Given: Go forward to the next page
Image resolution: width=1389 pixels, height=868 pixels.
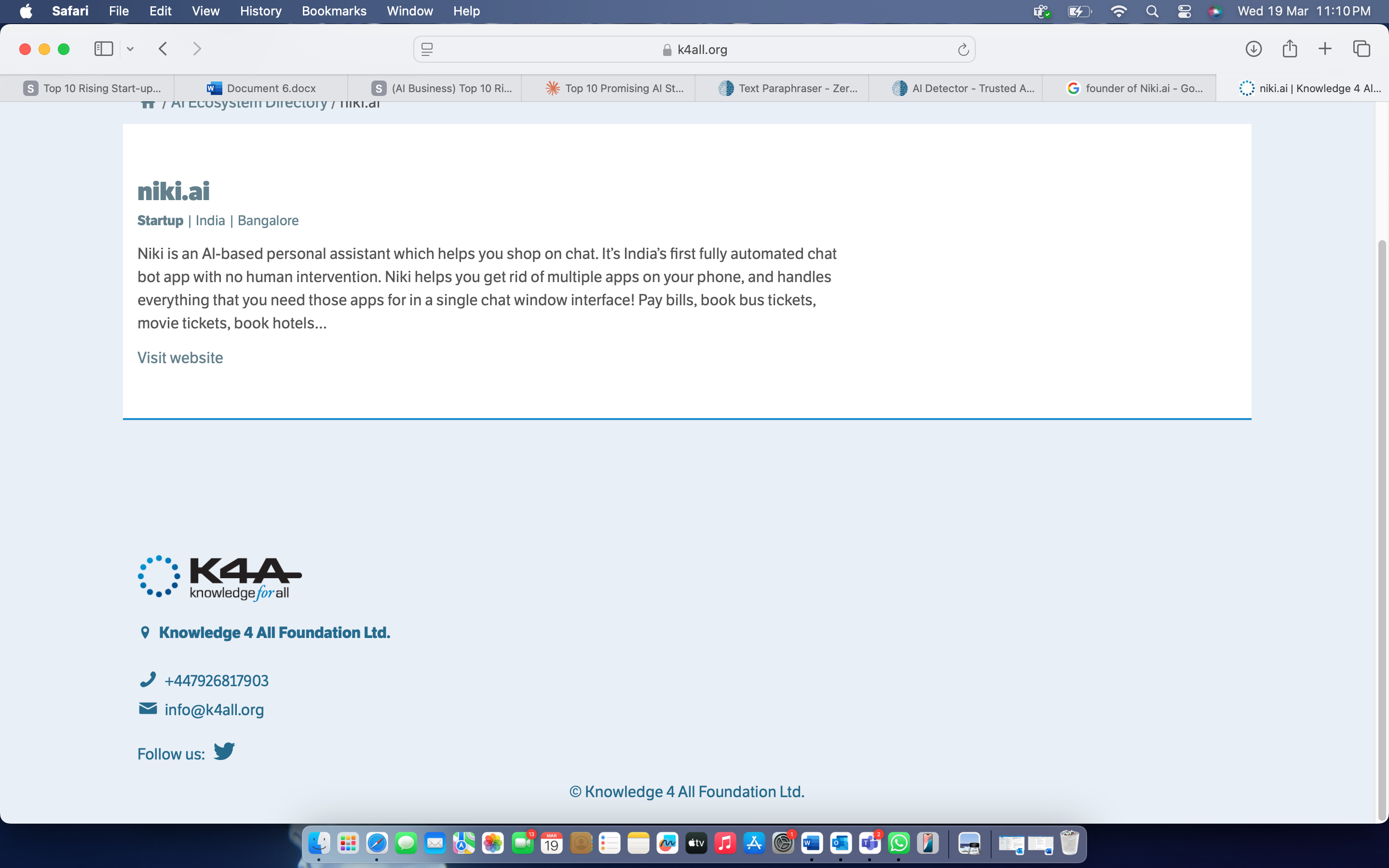Looking at the screenshot, I should (x=197, y=49).
